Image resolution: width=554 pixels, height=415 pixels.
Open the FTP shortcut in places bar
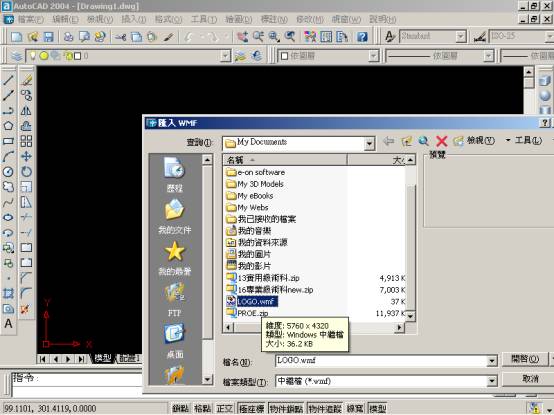[175, 300]
